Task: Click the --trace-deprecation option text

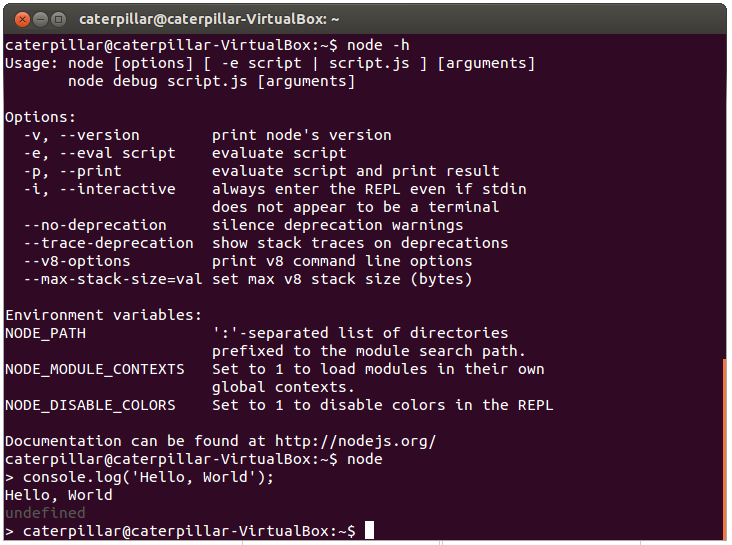Action: pyautogui.click(x=108, y=243)
